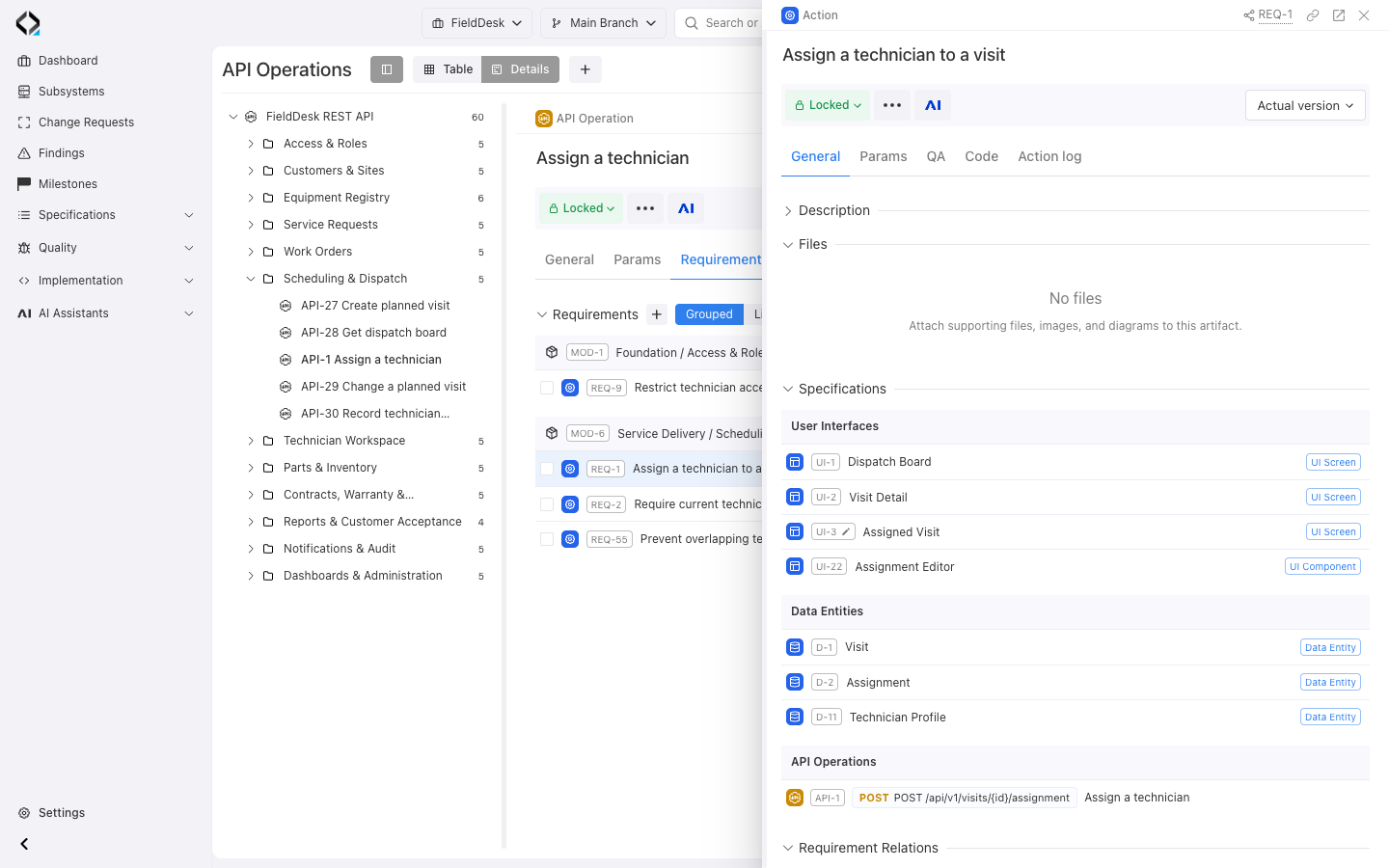Switch to the Code tab

[x=982, y=156]
